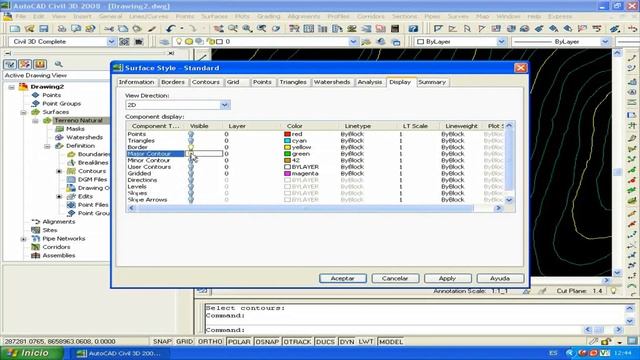640x360 pixels.
Task: Select the Zoom Realtime magnifier icon
Action: coord(233,29)
